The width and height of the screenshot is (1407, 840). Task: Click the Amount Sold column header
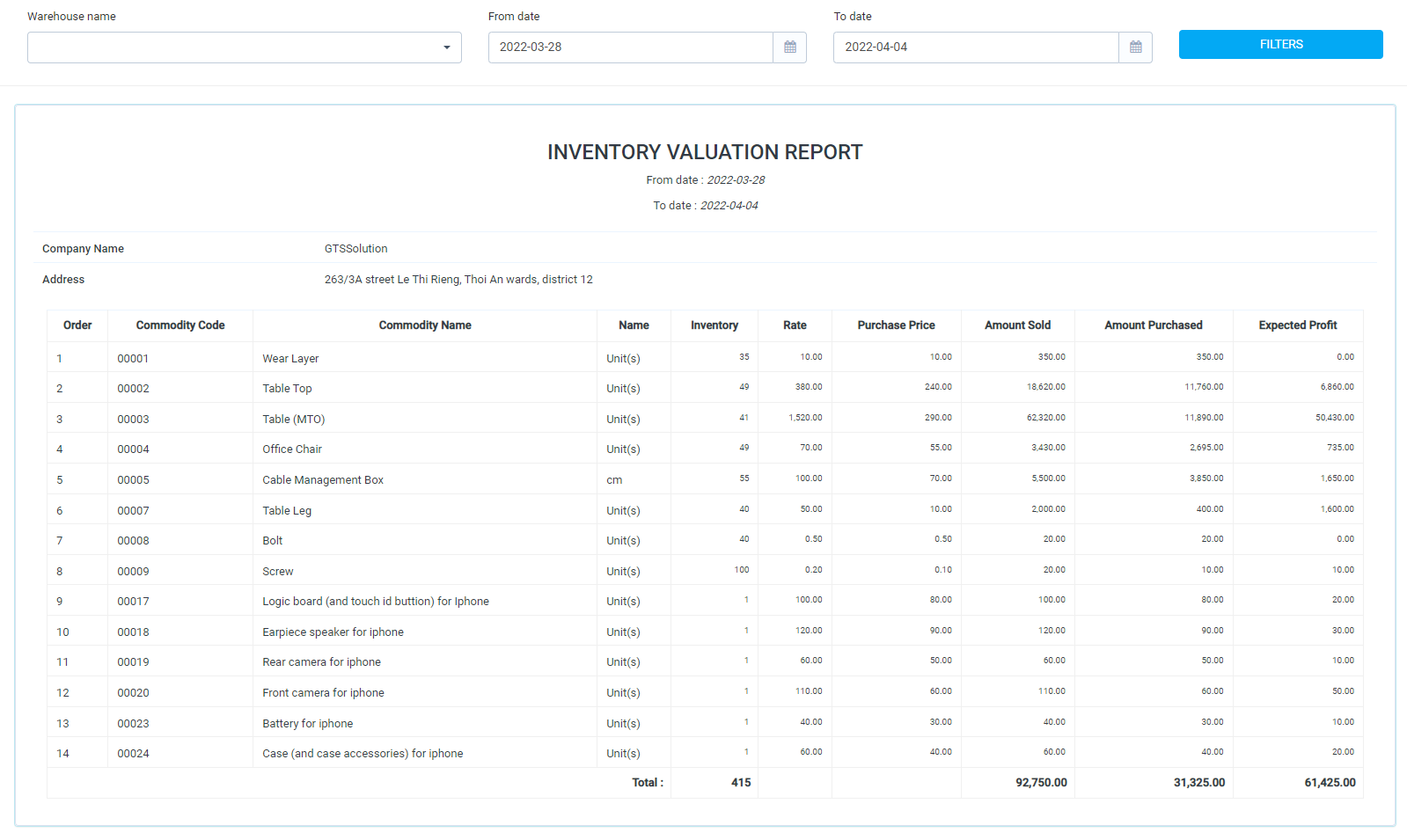pyautogui.click(x=1017, y=325)
